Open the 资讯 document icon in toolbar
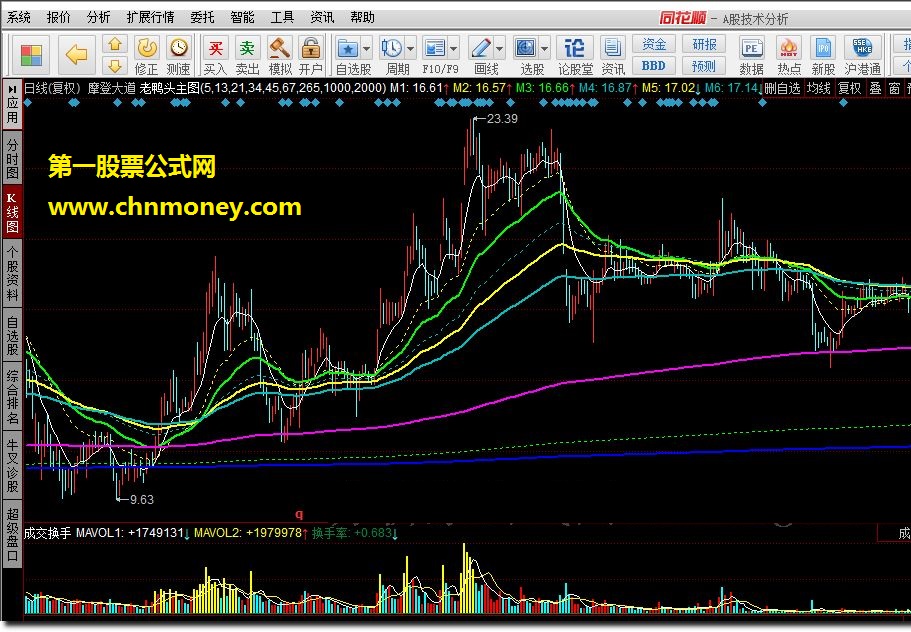 click(x=612, y=48)
